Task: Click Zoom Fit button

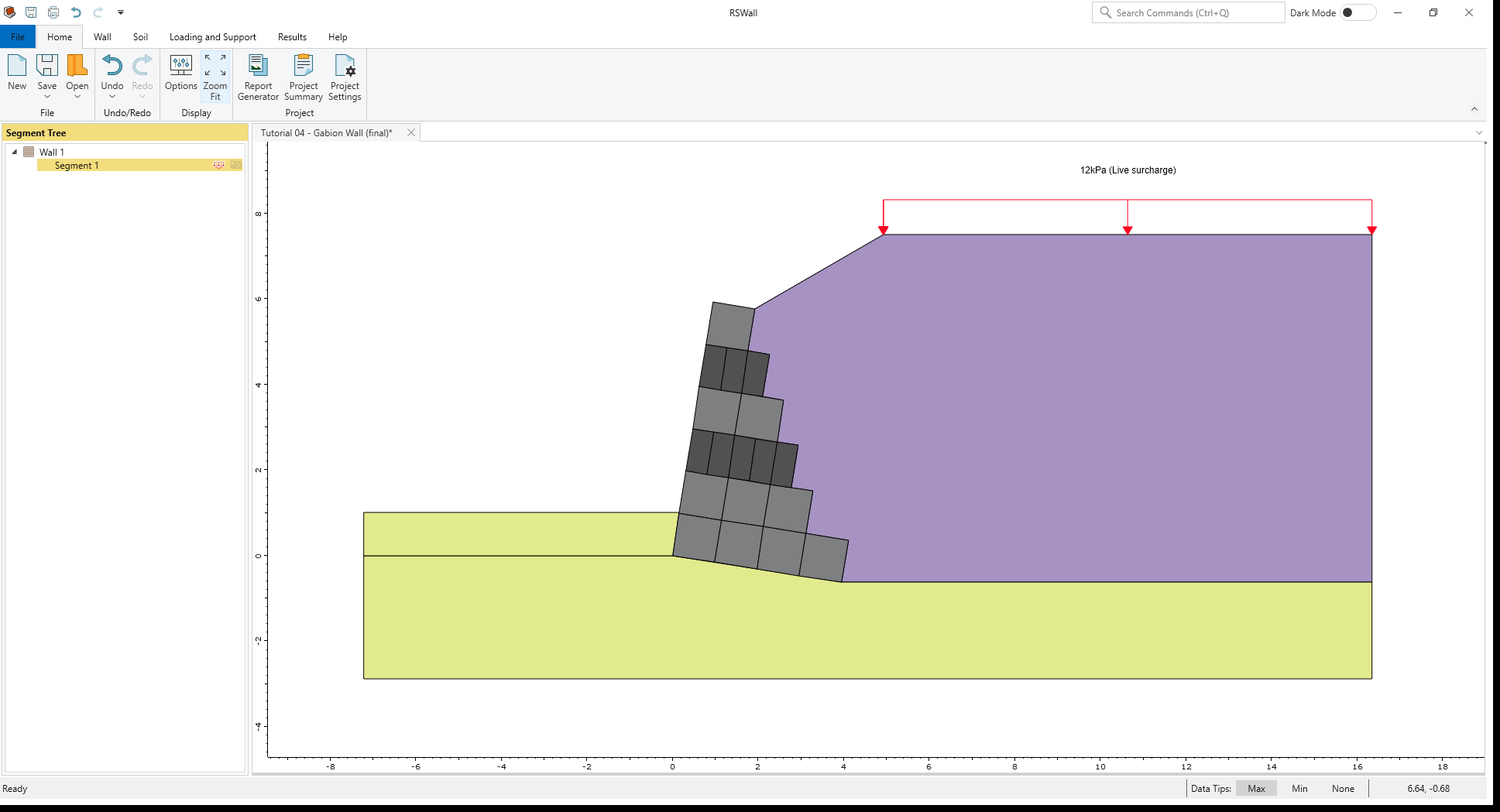Action: [x=215, y=77]
